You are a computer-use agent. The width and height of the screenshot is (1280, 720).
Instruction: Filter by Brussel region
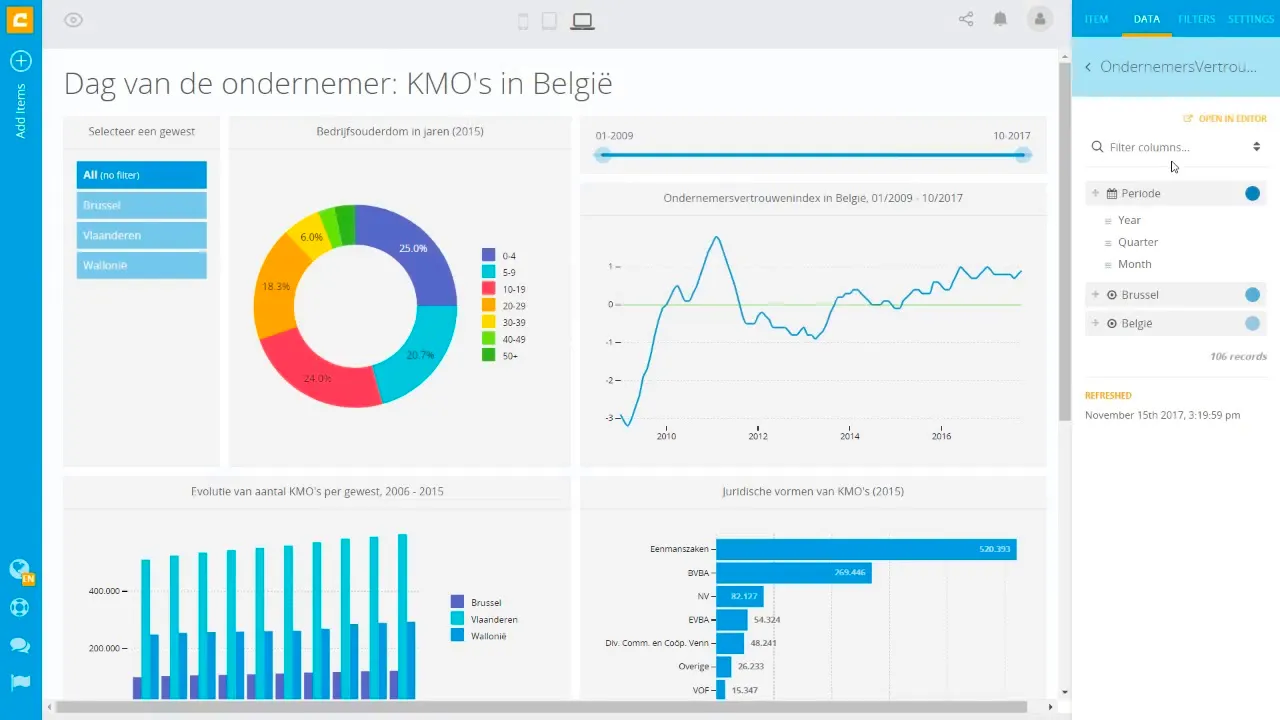click(x=142, y=205)
